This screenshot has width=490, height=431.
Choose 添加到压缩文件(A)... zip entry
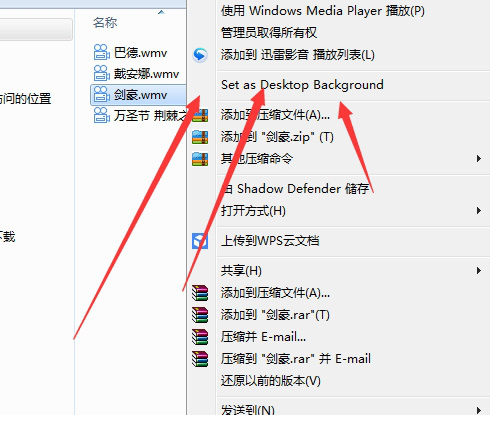275,115
